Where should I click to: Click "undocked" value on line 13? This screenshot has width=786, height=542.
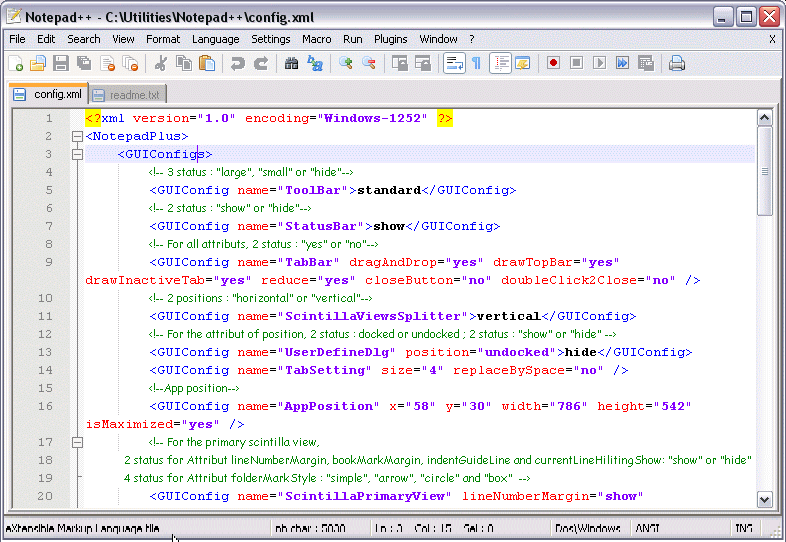coord(517,352)
